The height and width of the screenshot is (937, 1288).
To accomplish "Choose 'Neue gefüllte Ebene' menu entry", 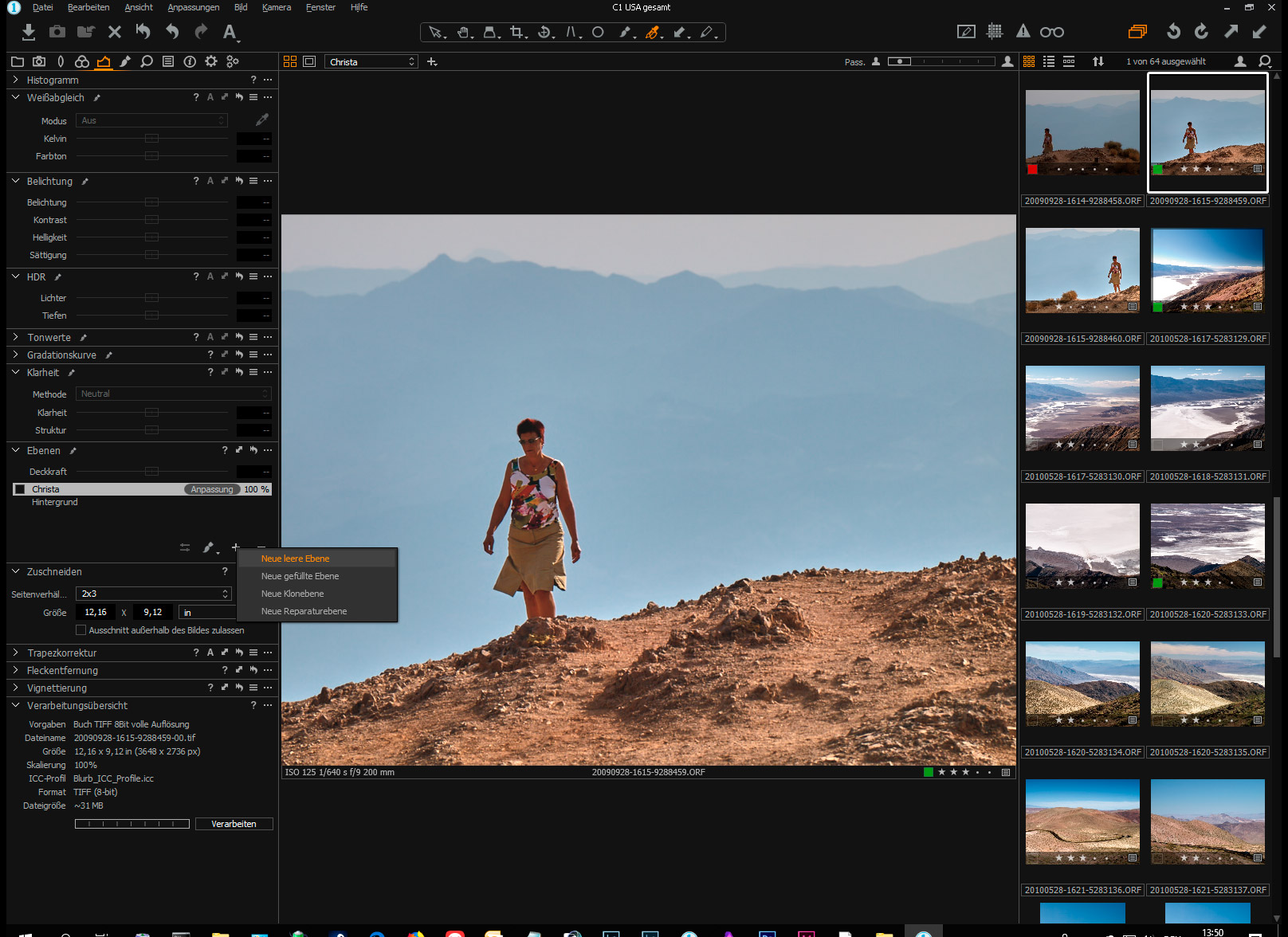I will tap(317, 576).
